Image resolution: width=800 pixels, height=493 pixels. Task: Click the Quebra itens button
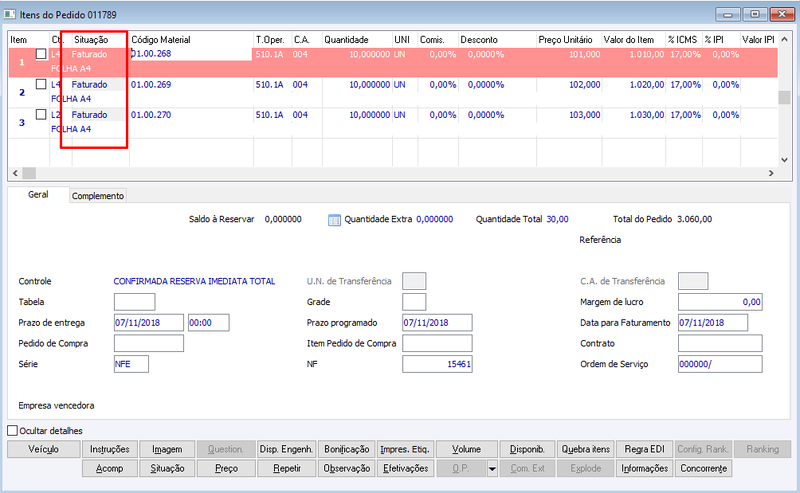pos(586,449)
